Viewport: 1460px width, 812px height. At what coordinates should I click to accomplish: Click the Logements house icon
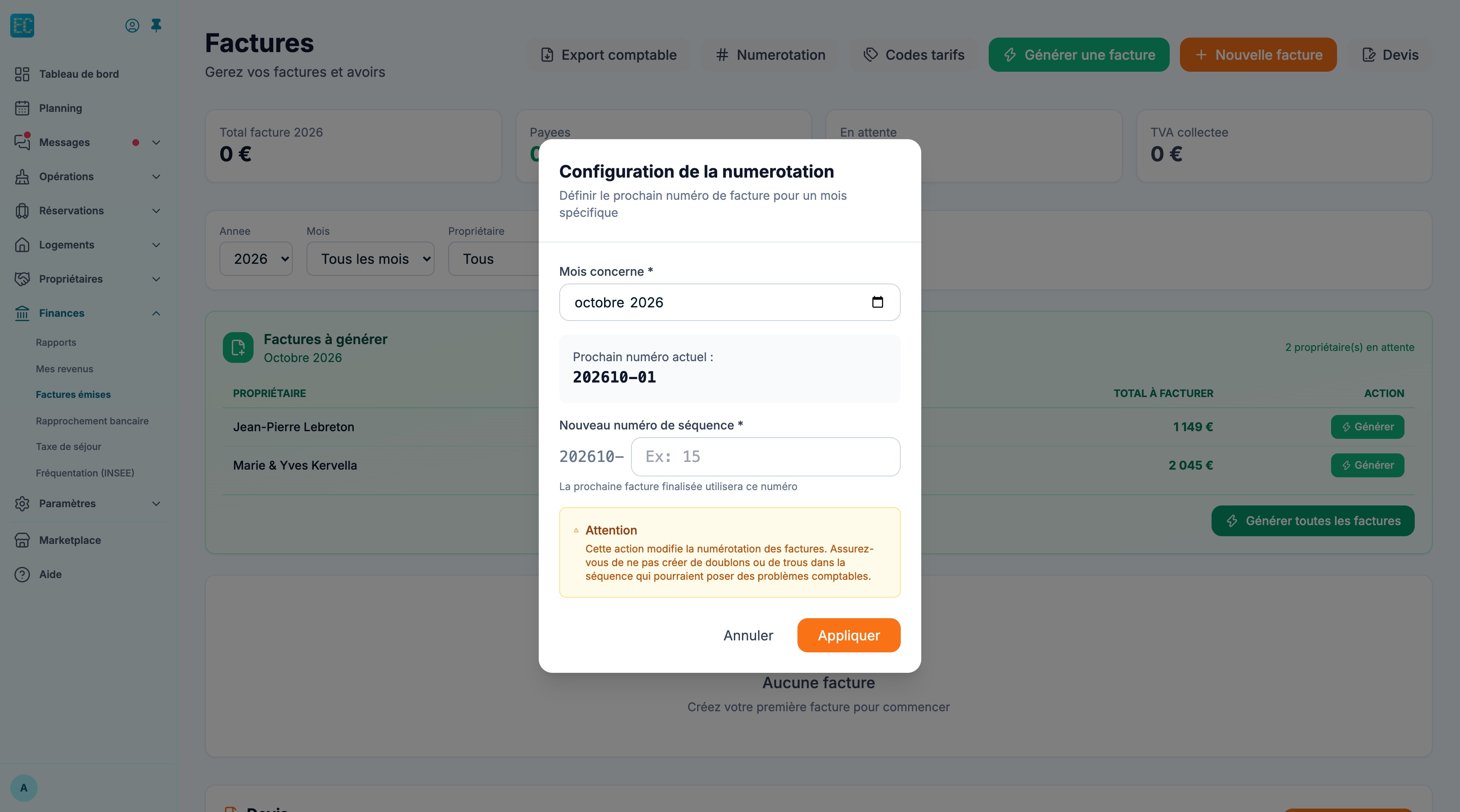(22, 245)
